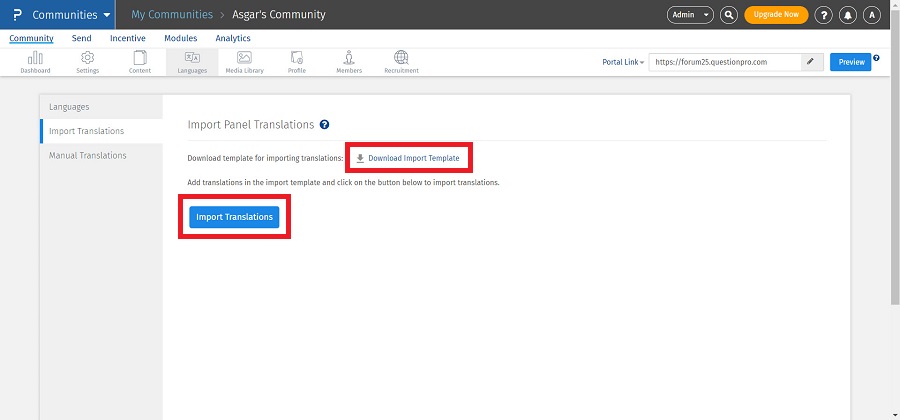Click the Upgrade Now button
Image resolution: width=900 pixels, height=420 pixels.
[776, 15]
